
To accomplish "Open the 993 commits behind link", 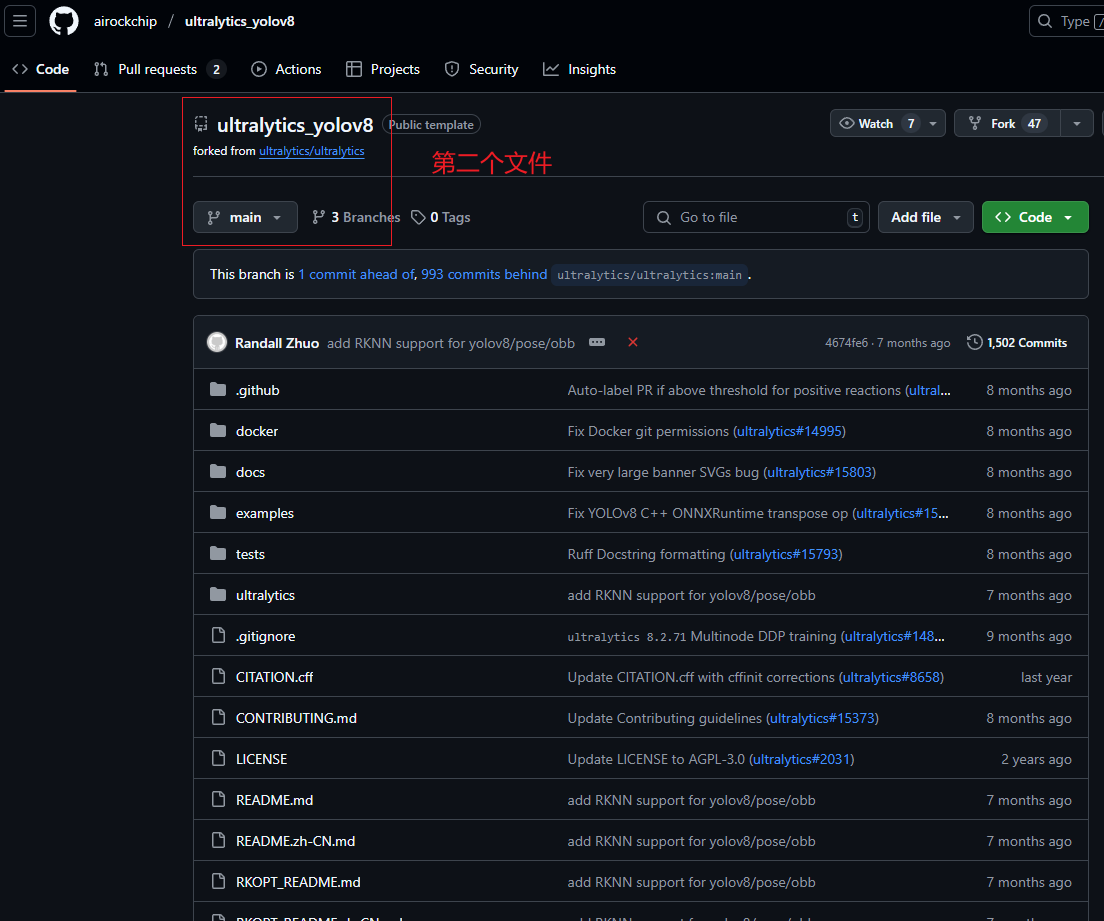I will pyautogui.click(x=484, y=274).
